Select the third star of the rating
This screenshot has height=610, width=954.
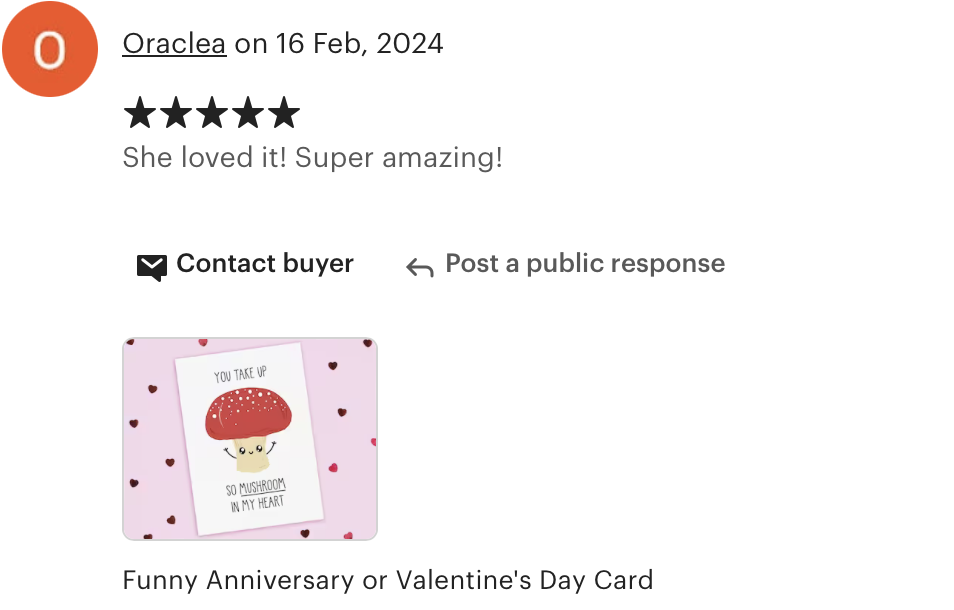212,113
